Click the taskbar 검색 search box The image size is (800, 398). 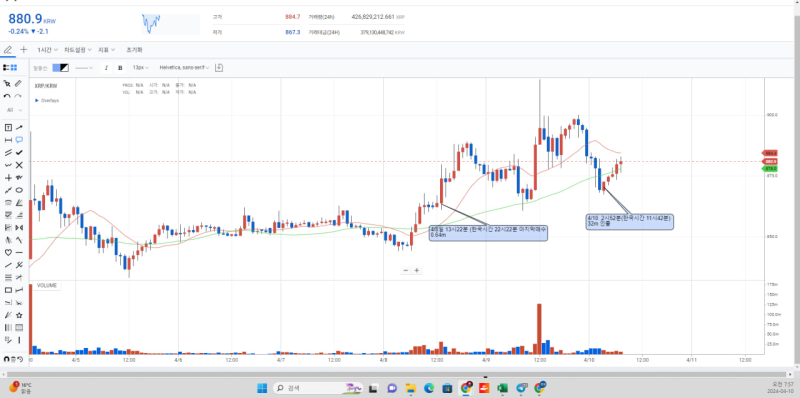point(316,388)
